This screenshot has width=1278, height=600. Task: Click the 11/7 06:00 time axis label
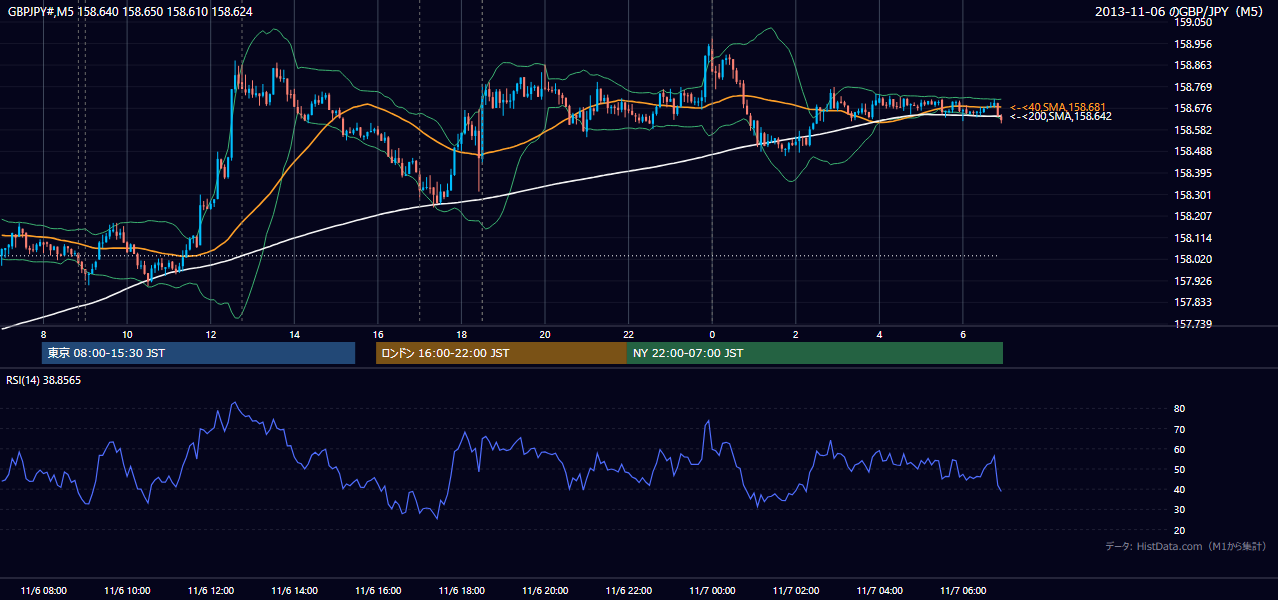[962, 591]
